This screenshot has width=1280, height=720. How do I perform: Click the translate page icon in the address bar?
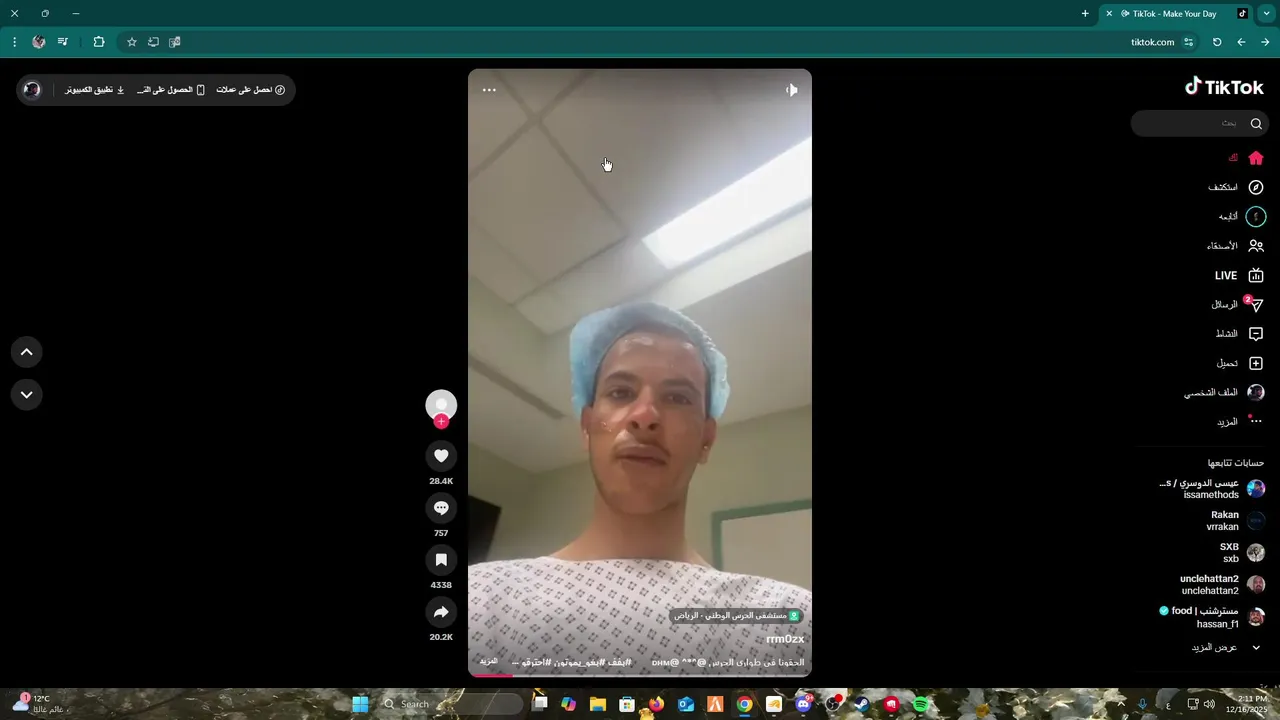click(175, 42)
